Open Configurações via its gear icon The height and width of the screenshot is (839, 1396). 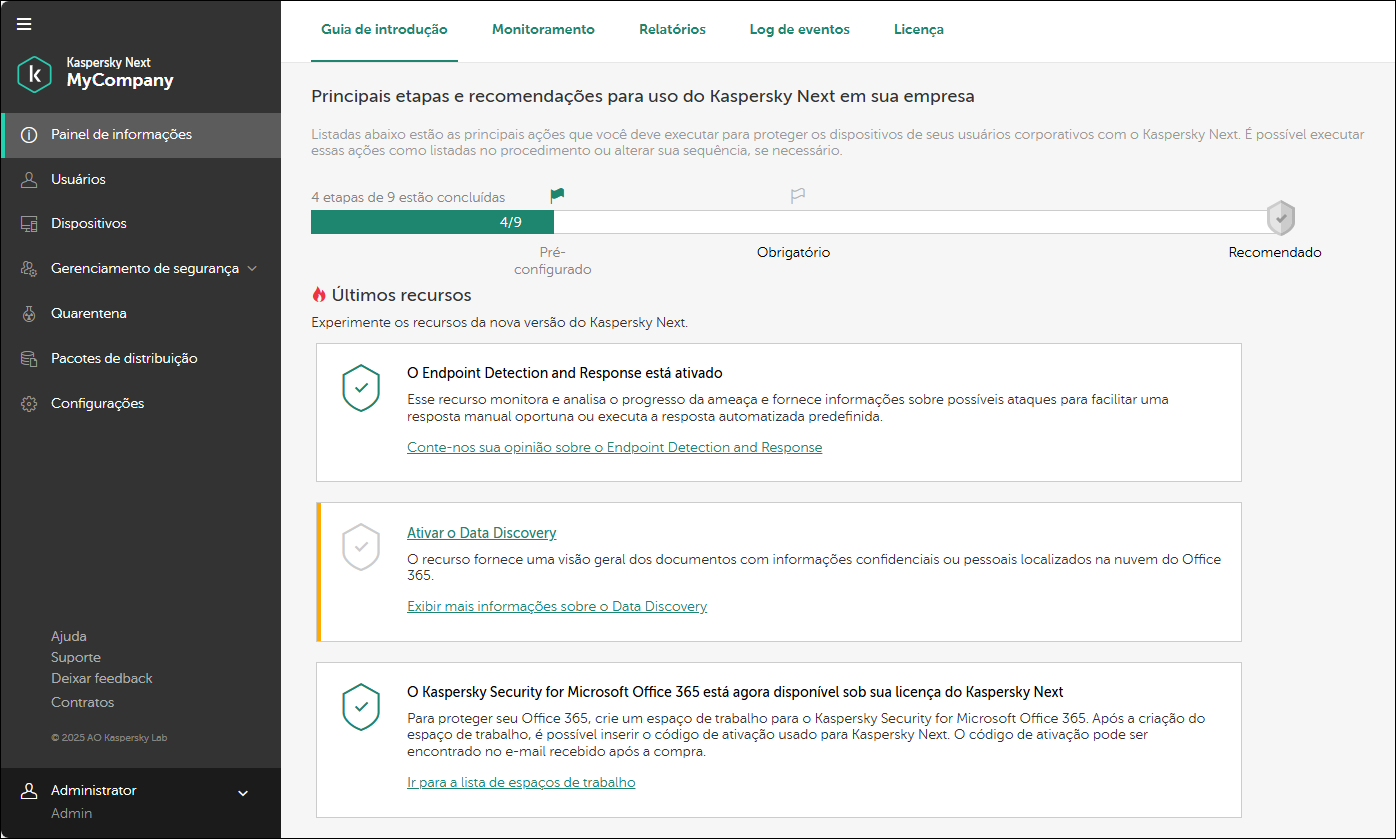tap(29, 402)
